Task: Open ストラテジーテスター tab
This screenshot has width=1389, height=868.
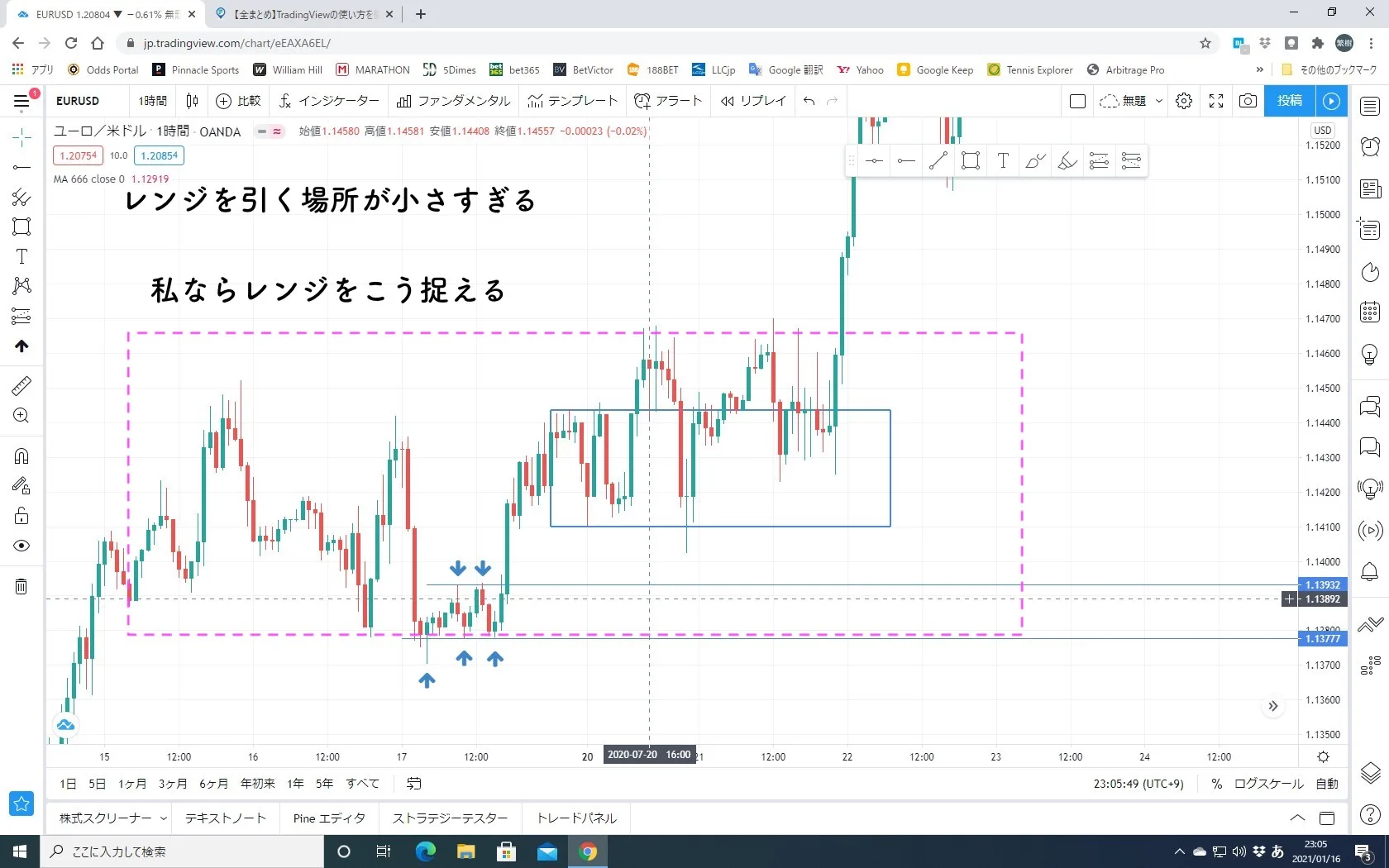Action: (x=450, y=818)
